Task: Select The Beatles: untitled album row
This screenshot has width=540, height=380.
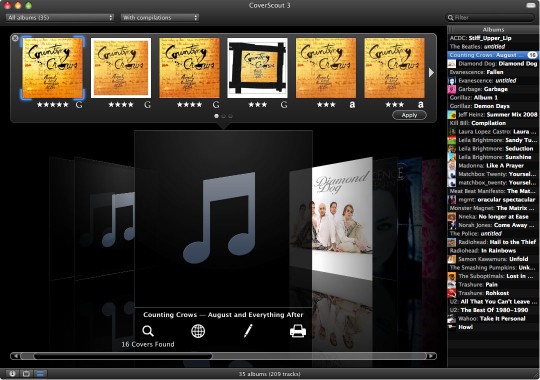Action: 493,47
